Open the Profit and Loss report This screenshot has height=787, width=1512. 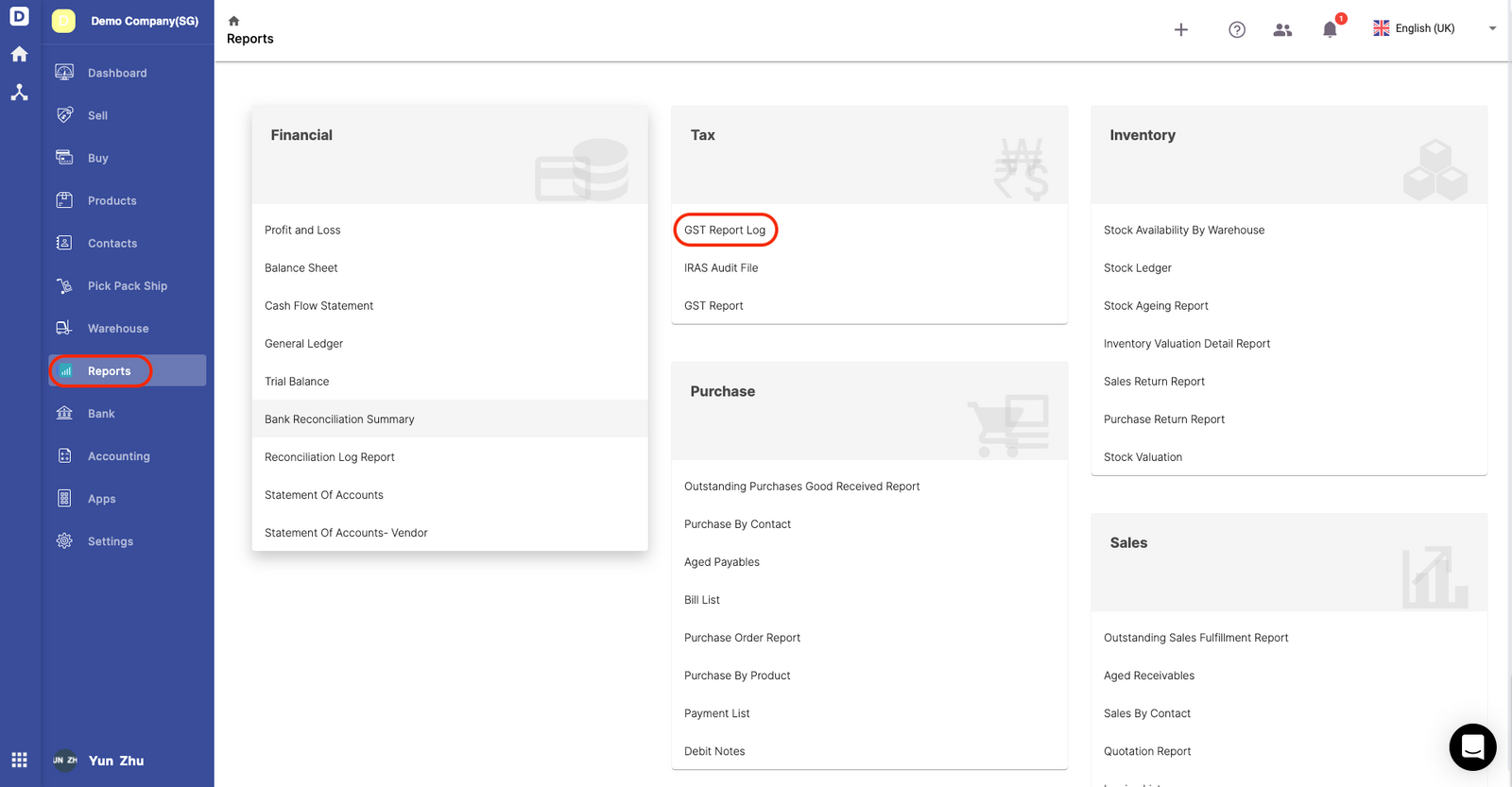(302, 230)
